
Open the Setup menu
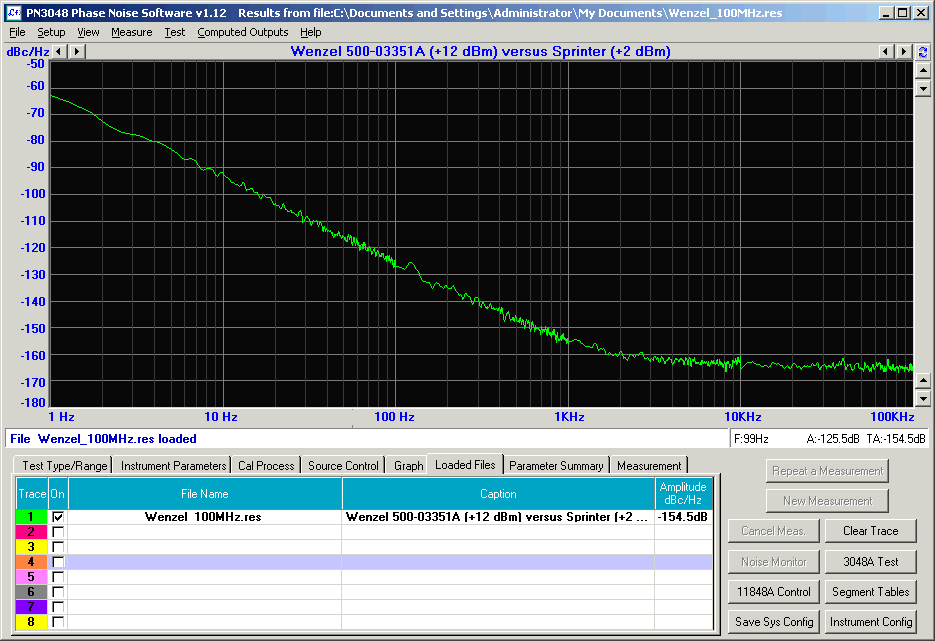pos(51,32)
